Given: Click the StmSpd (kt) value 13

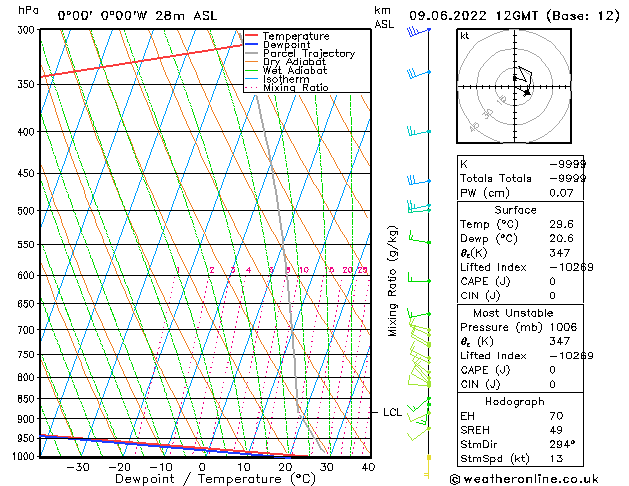Looking at the screenshot, I should [x=556, y=459].
